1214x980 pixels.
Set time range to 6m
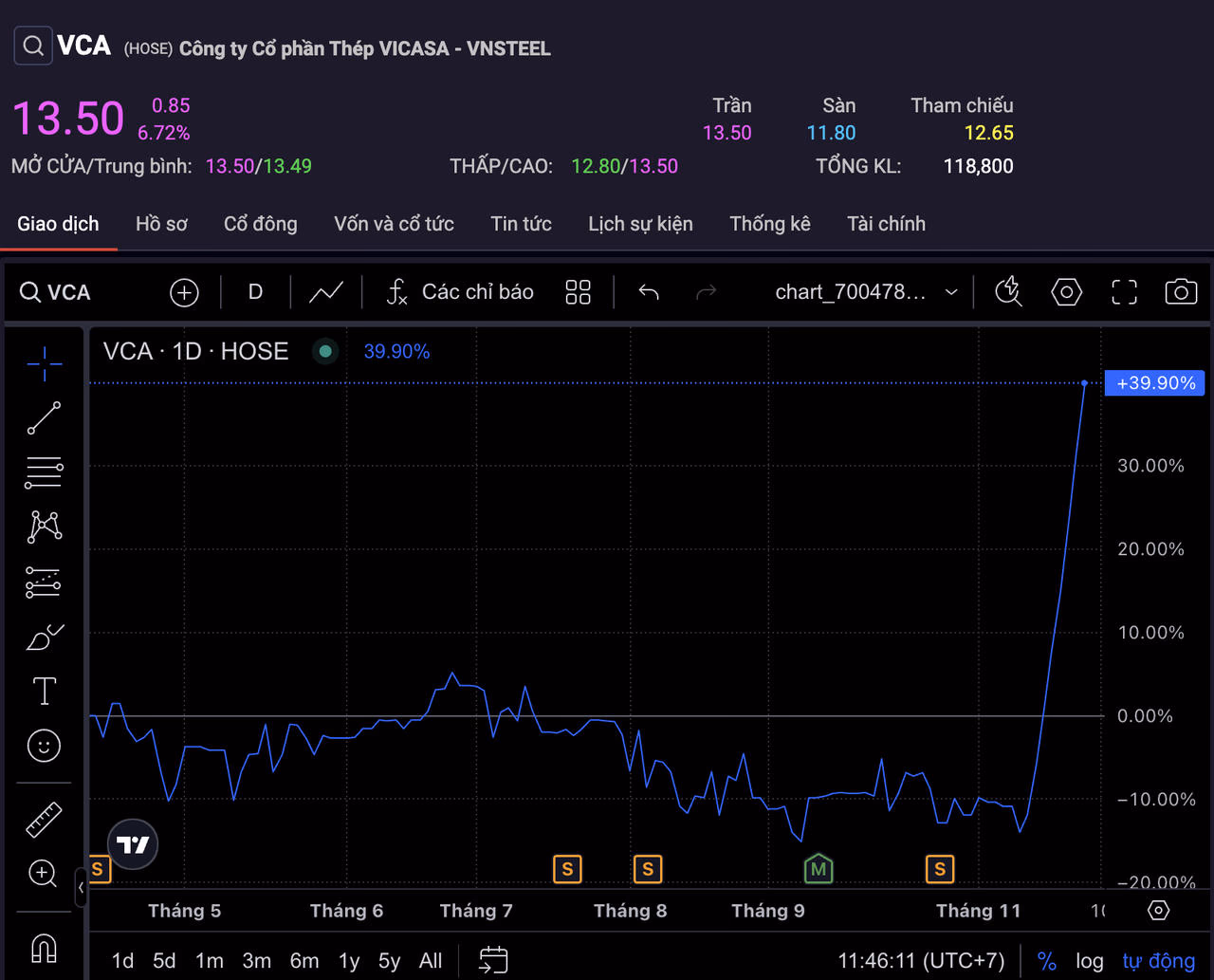tap(303, 961)
